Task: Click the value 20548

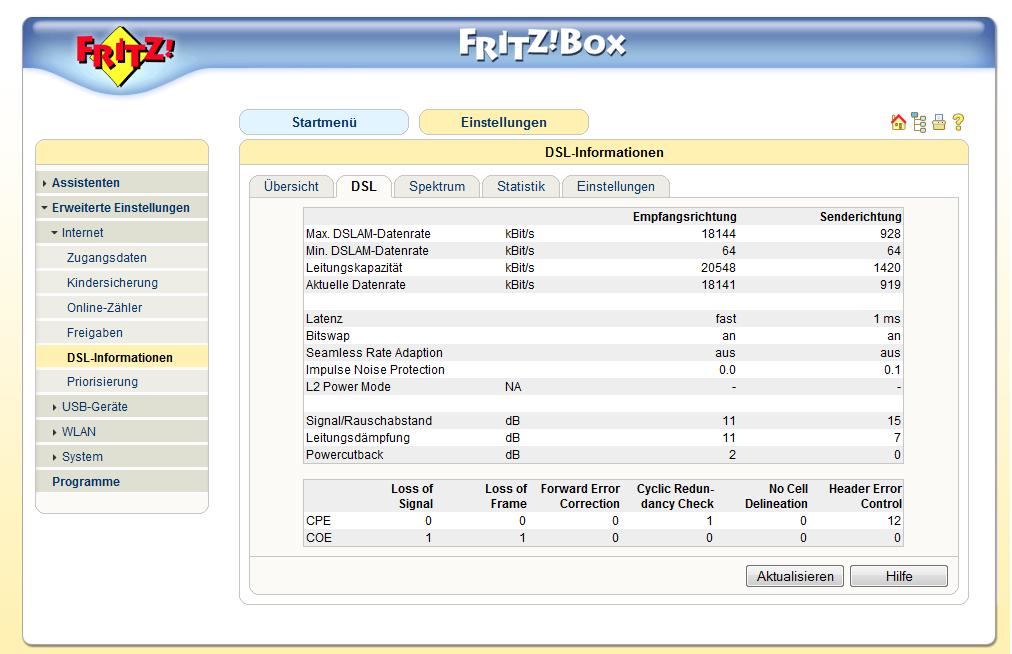Action: tap(718, 267)
